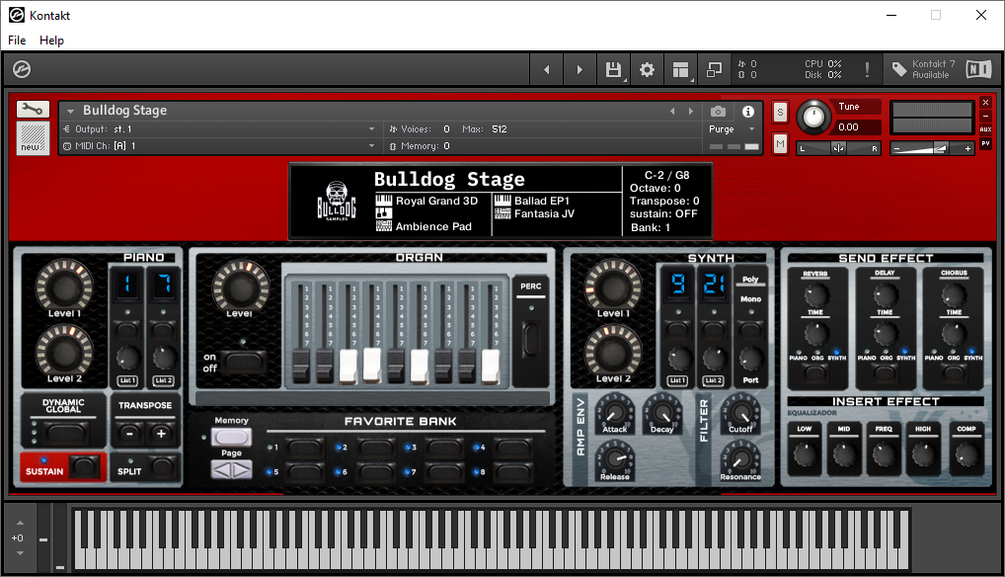The image size is (1005, 577).
Task: Select Favorite Bank slot 6
Action: 375,472
